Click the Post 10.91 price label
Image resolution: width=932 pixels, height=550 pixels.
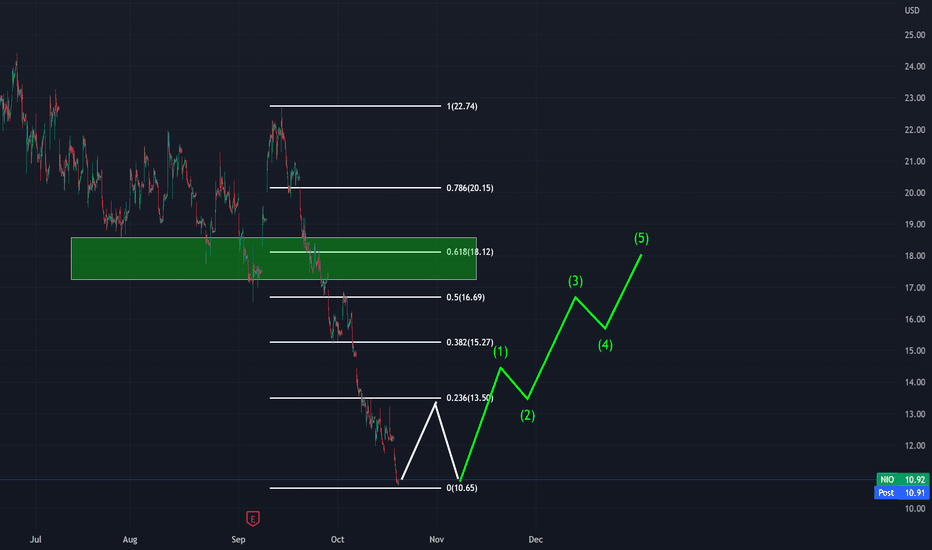[902, 492]
